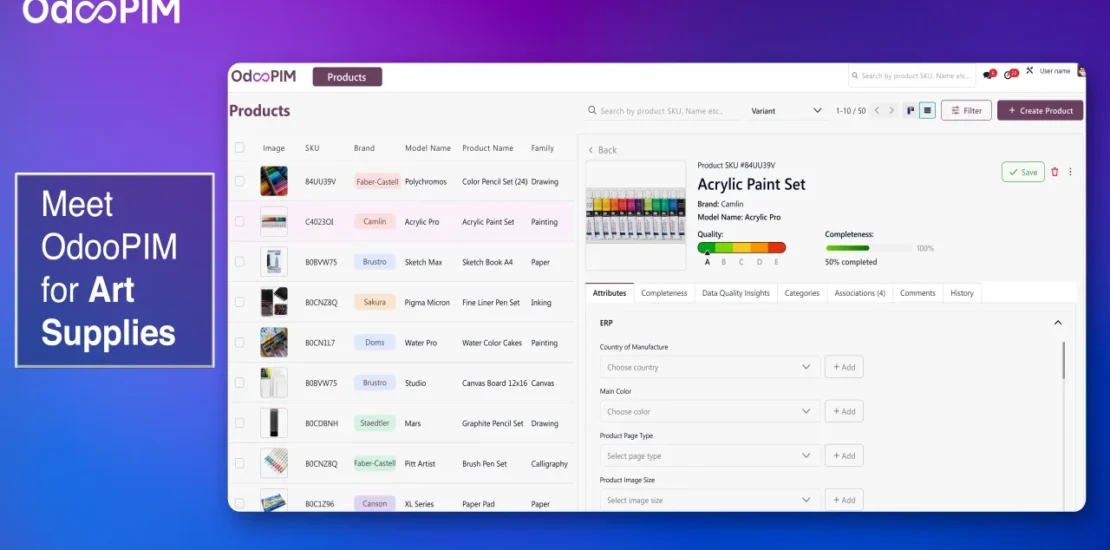Switch to kanban view
The height and width of the screenshot is (550, 1110).
pos(910,110)
